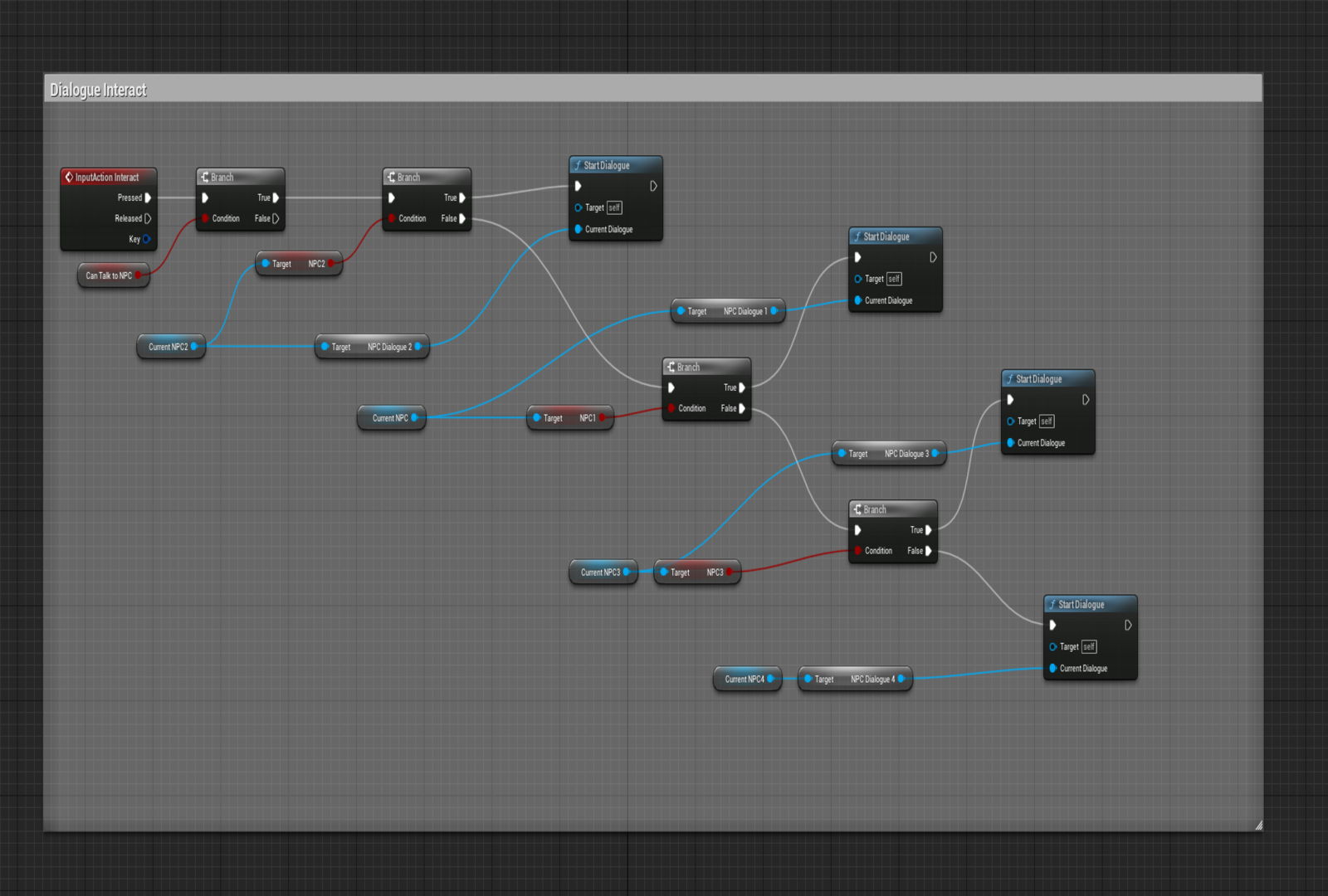Select the NPC Dialogue 2 getter node

372,347
